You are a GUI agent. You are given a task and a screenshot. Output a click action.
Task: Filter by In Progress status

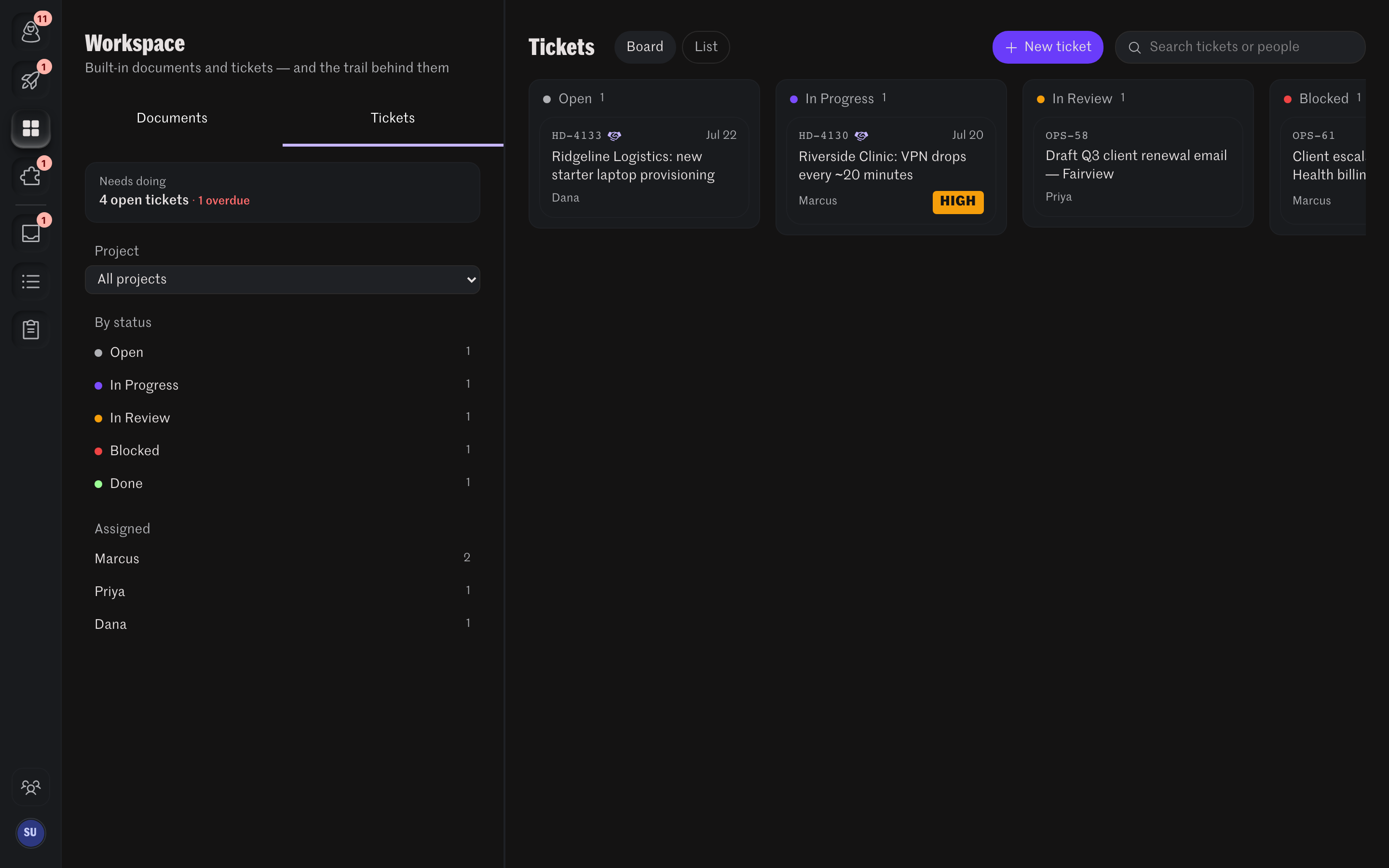pyautogui.click(x=283, y=385)
